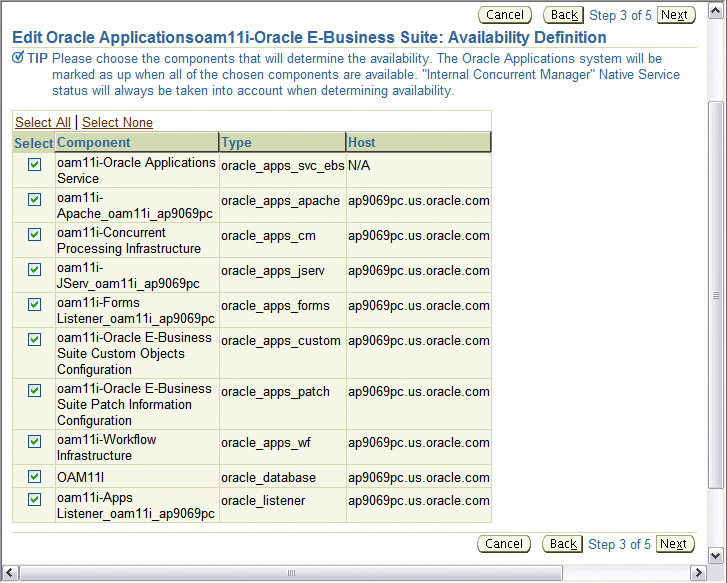Toggle checkbox for oam11i-Apache_oam11i_ap9069pc
The image size is (727, 583).
34,199
